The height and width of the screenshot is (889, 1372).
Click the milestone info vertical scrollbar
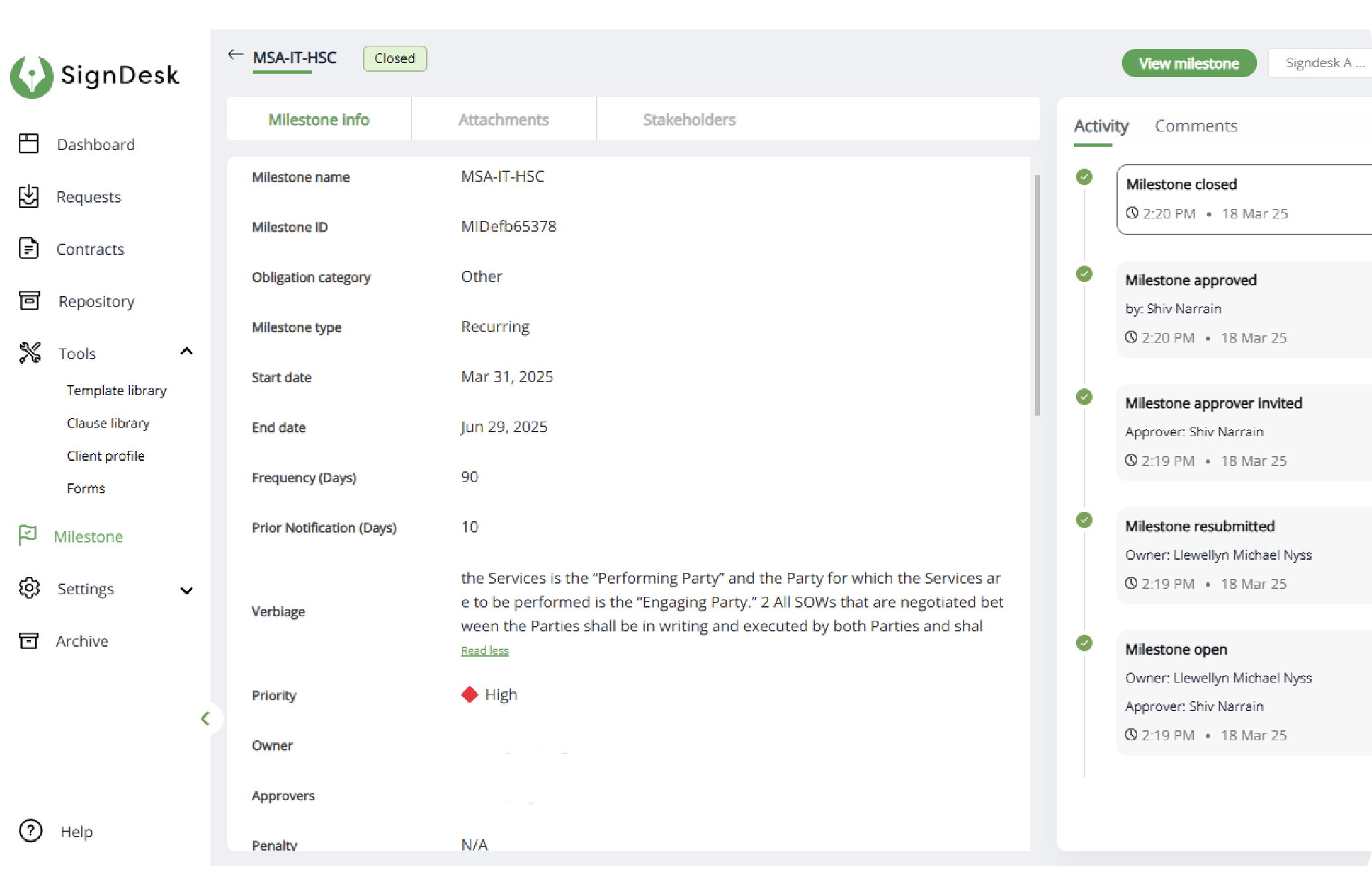click(x=1037, y=295)
